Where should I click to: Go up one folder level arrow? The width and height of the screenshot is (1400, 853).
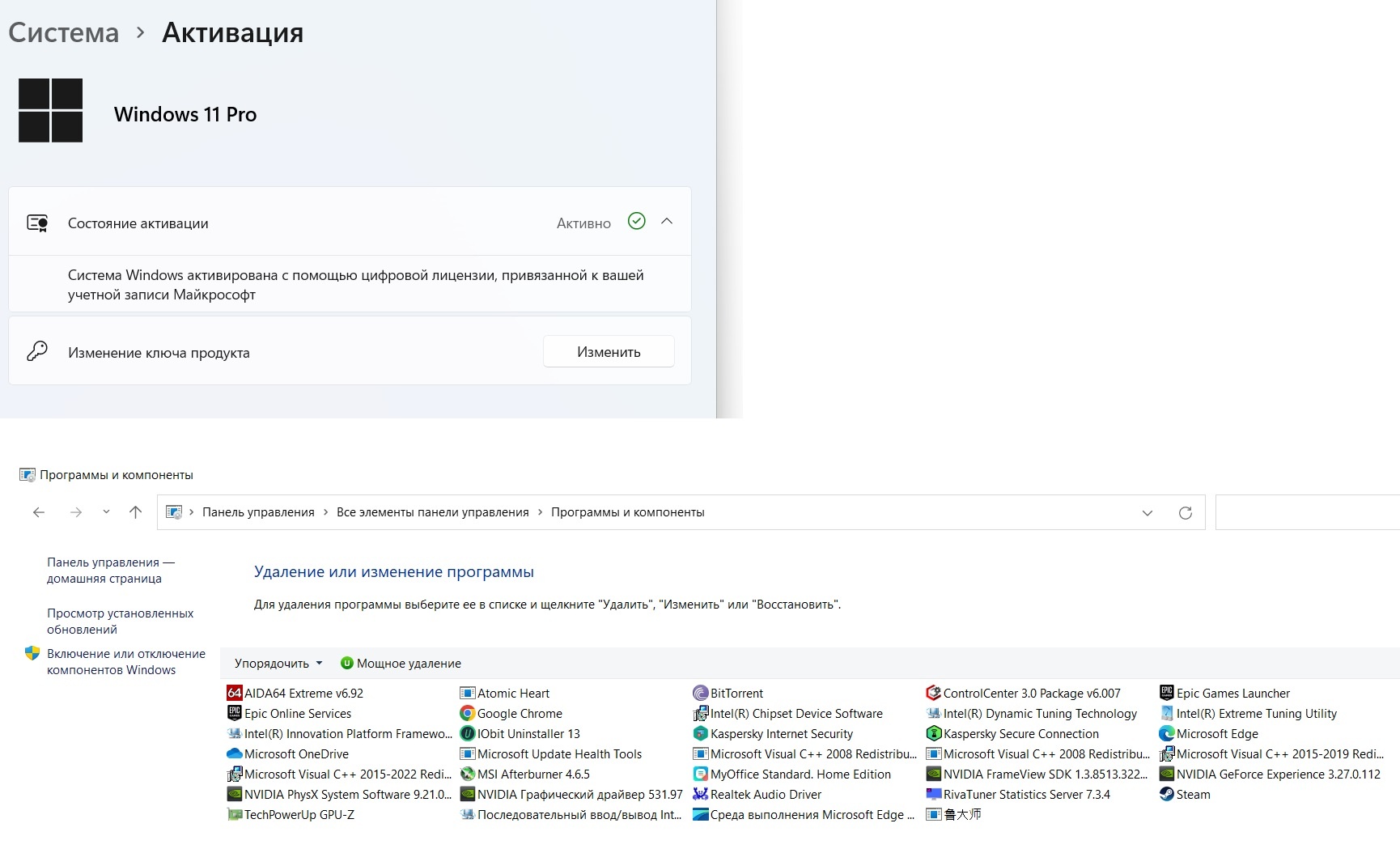pyautogui.click(x=135, y=512)
